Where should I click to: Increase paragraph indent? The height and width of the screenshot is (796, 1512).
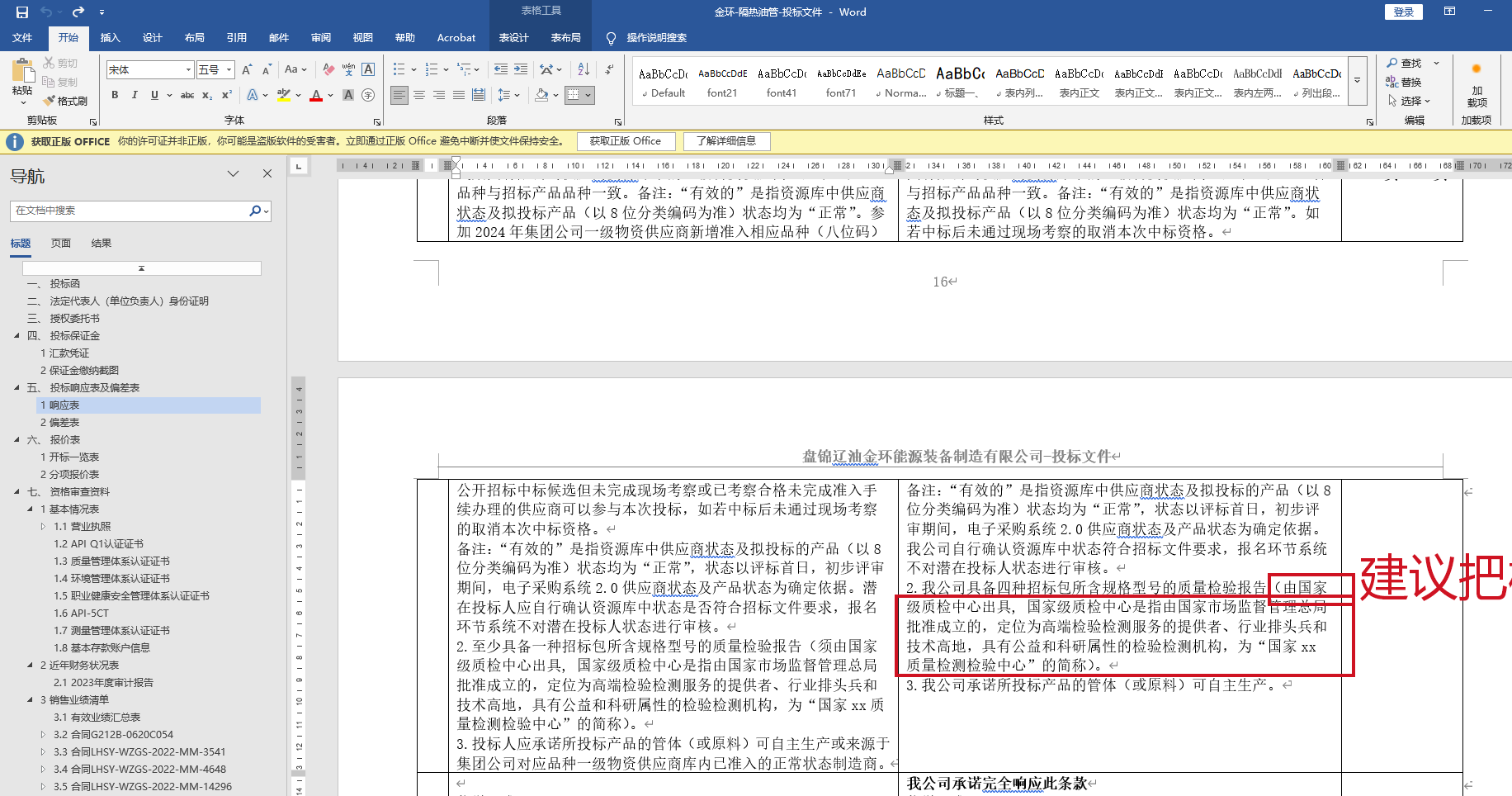pos(522,69)
